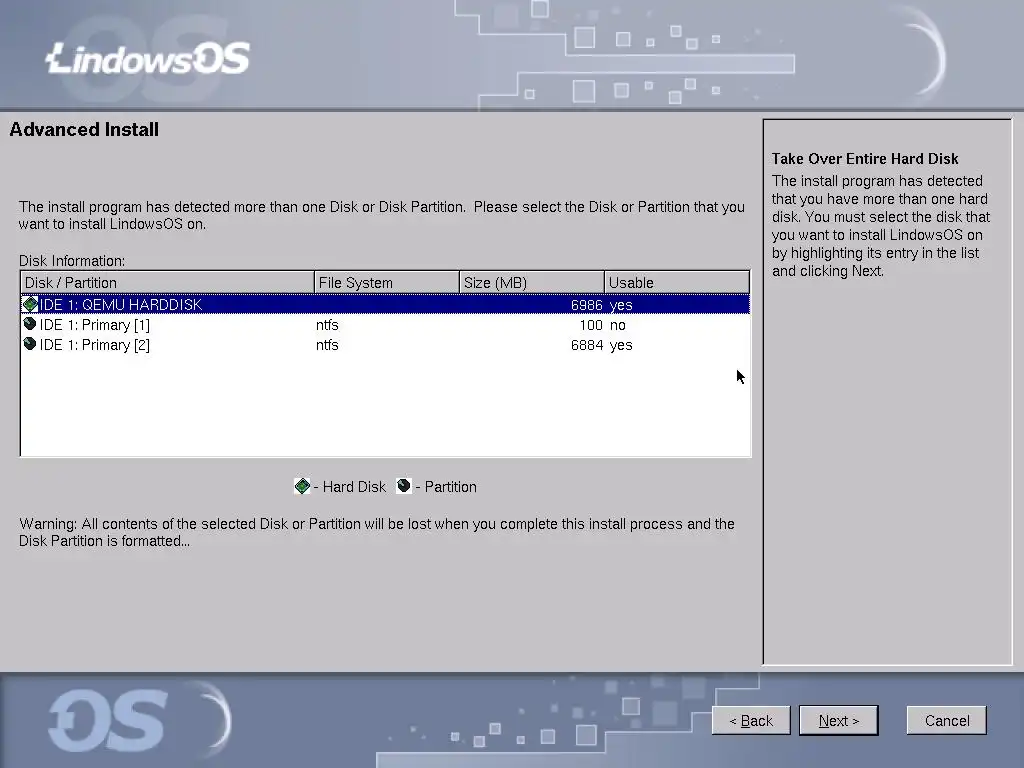
Task: Click ntfs in the Primary [1] row
Action: coord(327,325)
